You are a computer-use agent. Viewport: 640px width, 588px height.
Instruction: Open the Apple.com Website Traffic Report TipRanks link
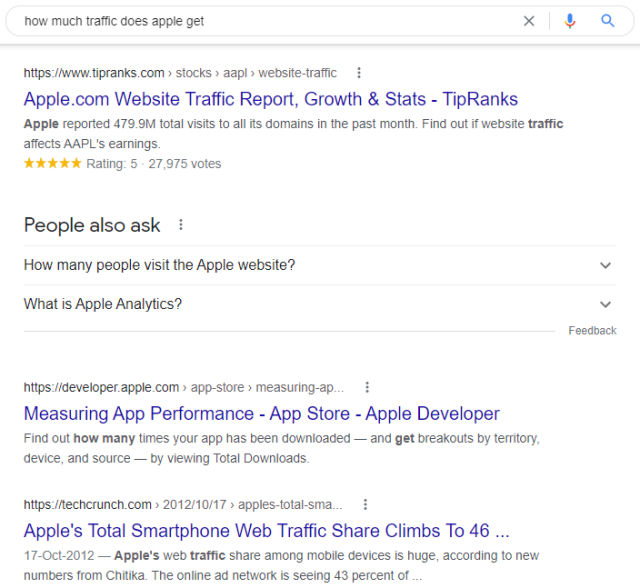tap(271, 99)
